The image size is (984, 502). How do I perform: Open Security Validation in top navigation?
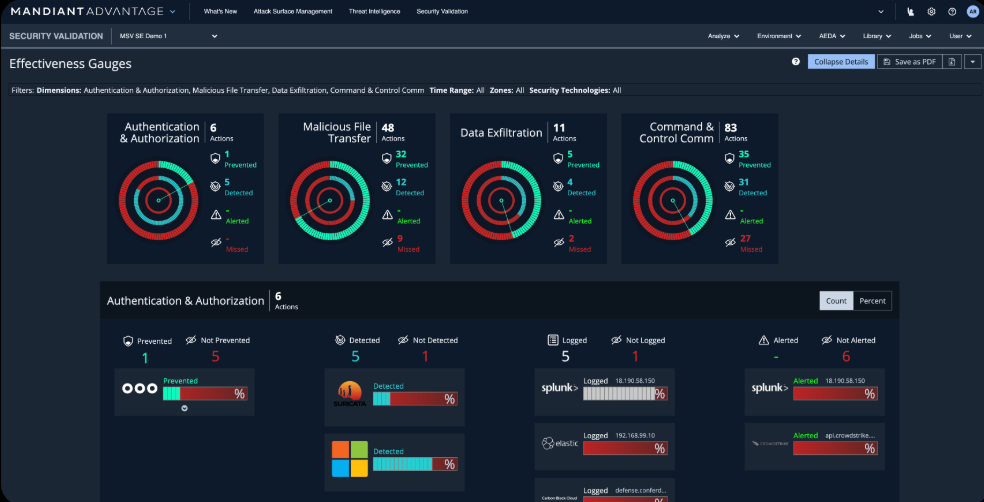[442, 11]
